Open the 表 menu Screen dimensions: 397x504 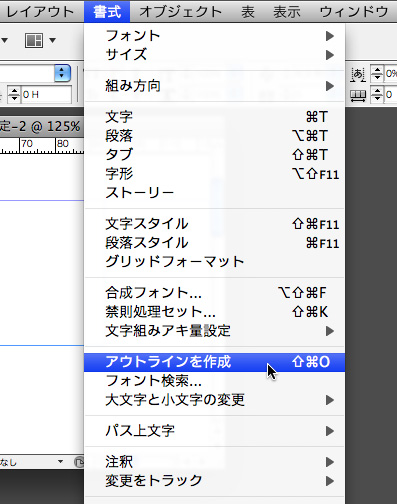pos(248,12)
